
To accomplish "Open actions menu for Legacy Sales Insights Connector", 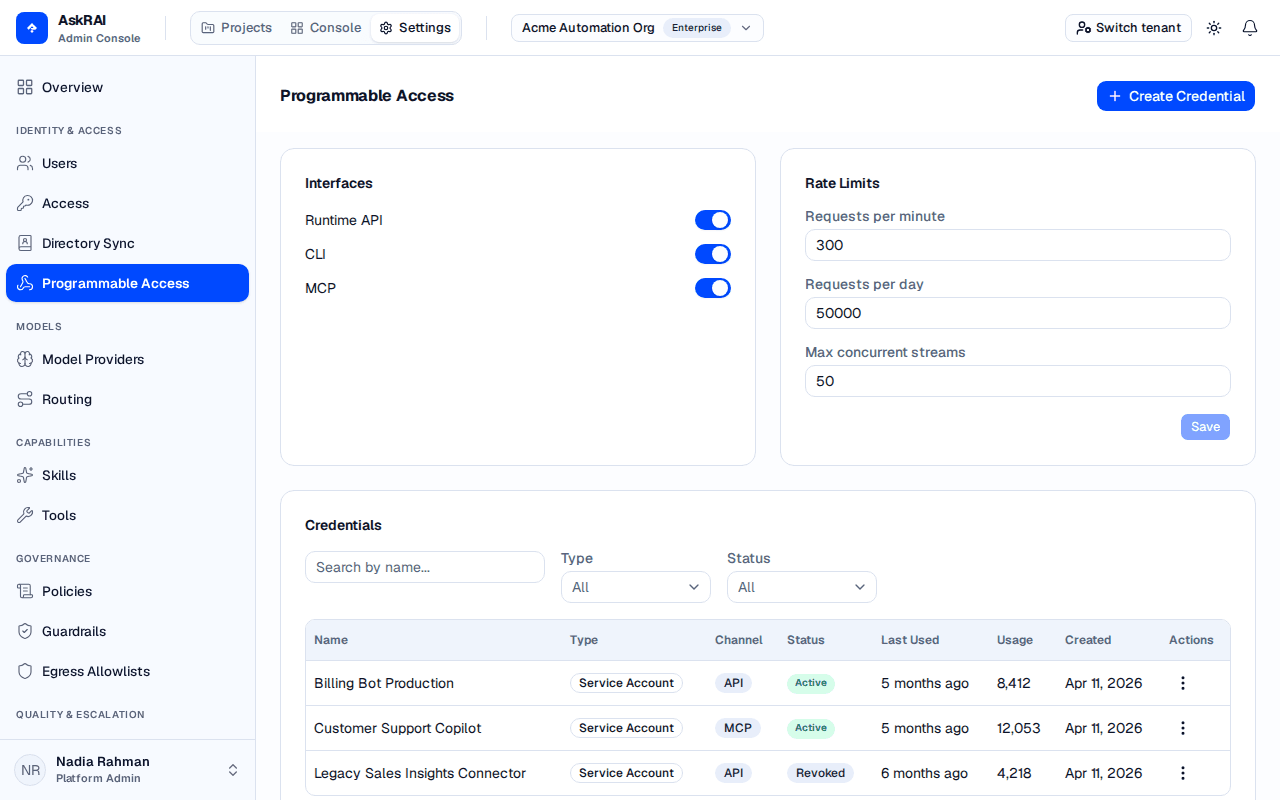I will pyautogui.click(x=1183, y=773).
